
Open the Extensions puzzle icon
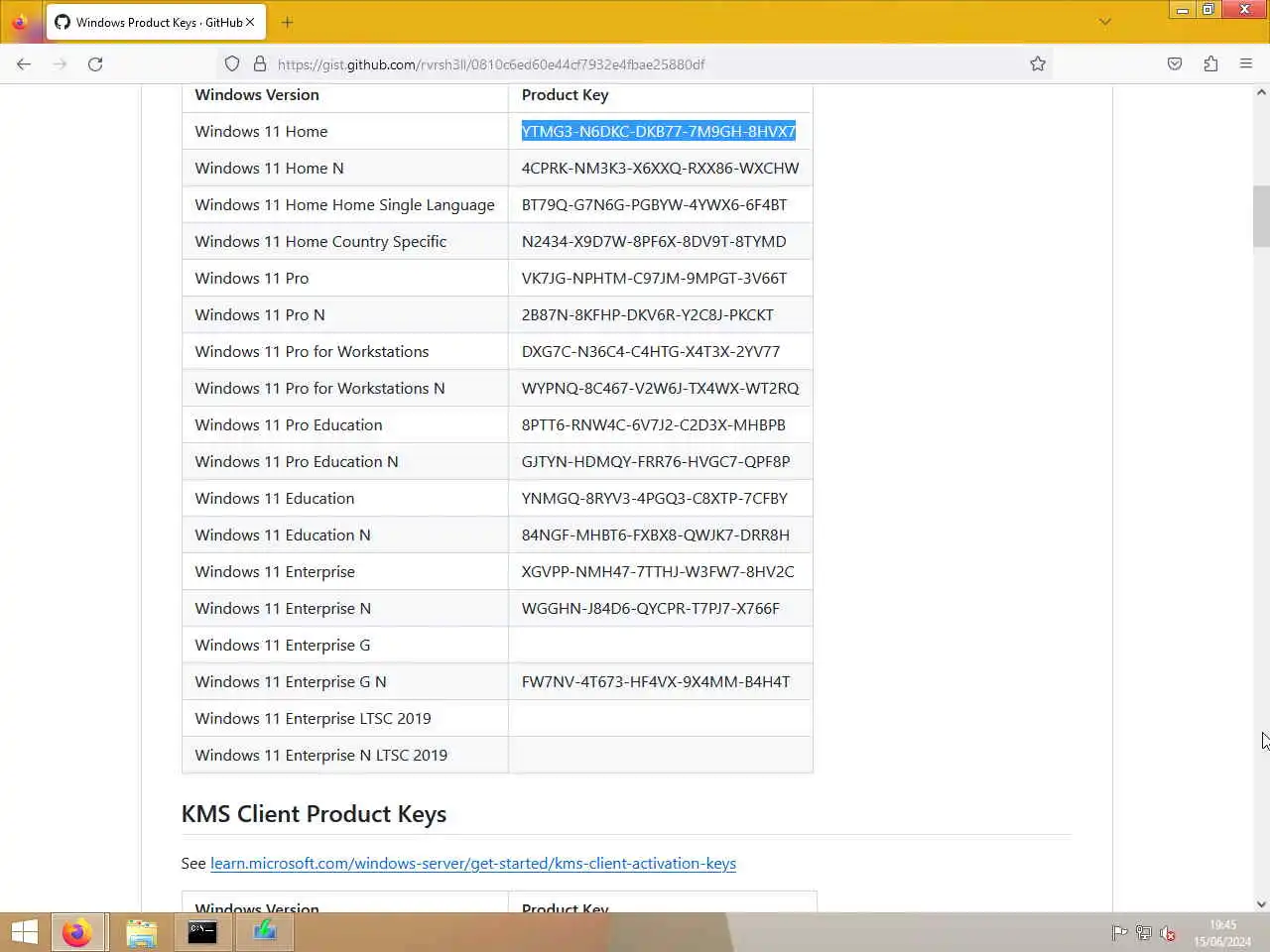[1210, 64]
